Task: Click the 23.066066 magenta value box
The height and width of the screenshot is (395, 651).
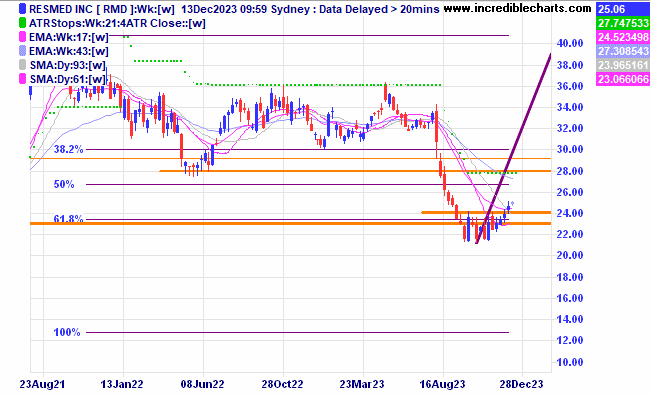Action: click(x=623, y=79)
